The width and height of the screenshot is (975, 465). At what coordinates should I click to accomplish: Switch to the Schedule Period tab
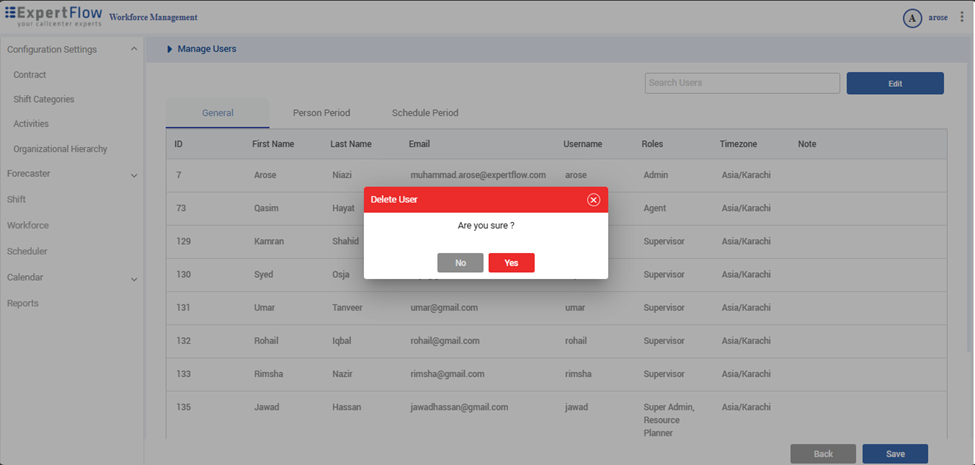[x=425, y=113]
